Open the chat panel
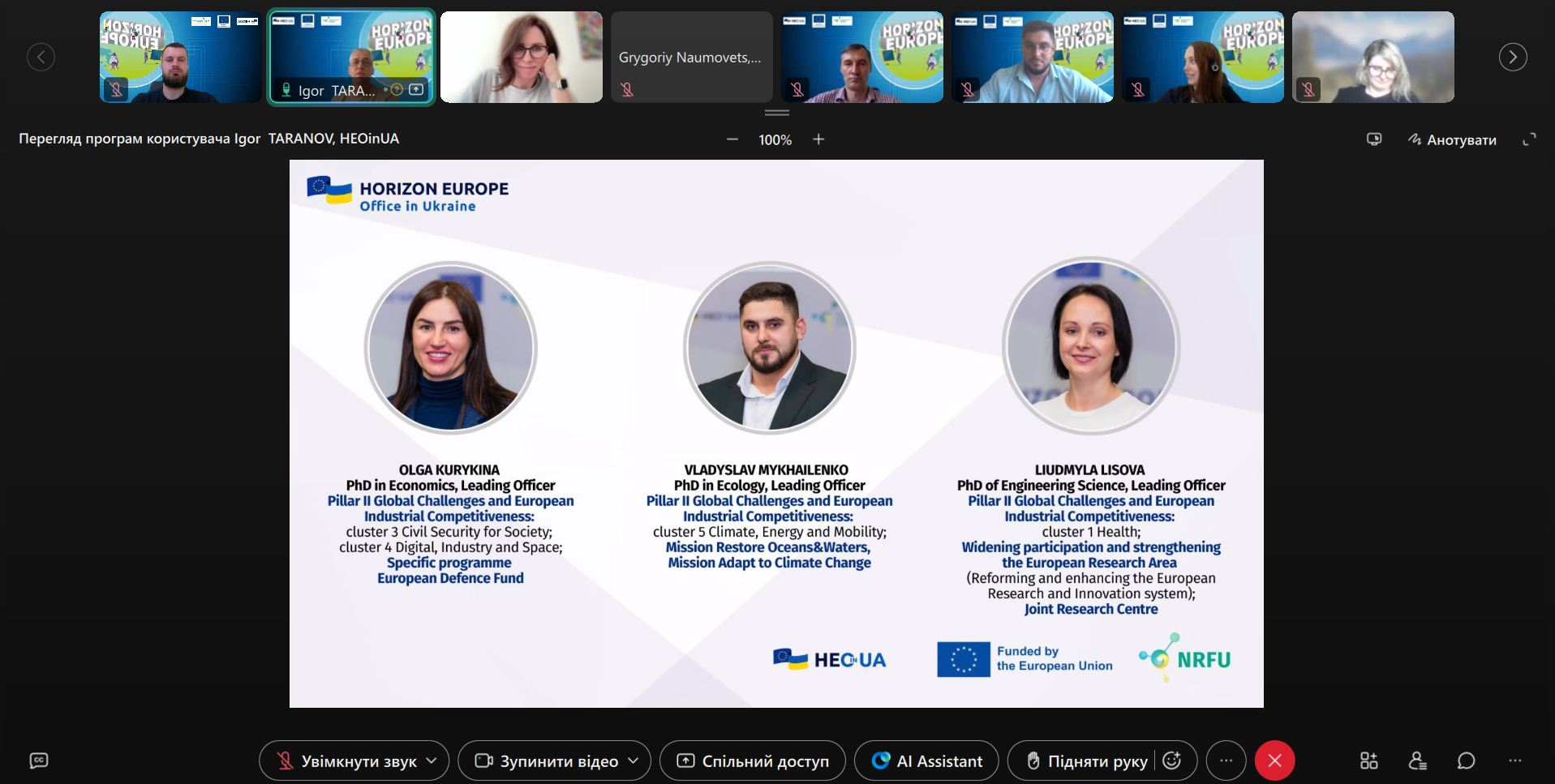 point(1467,760)
